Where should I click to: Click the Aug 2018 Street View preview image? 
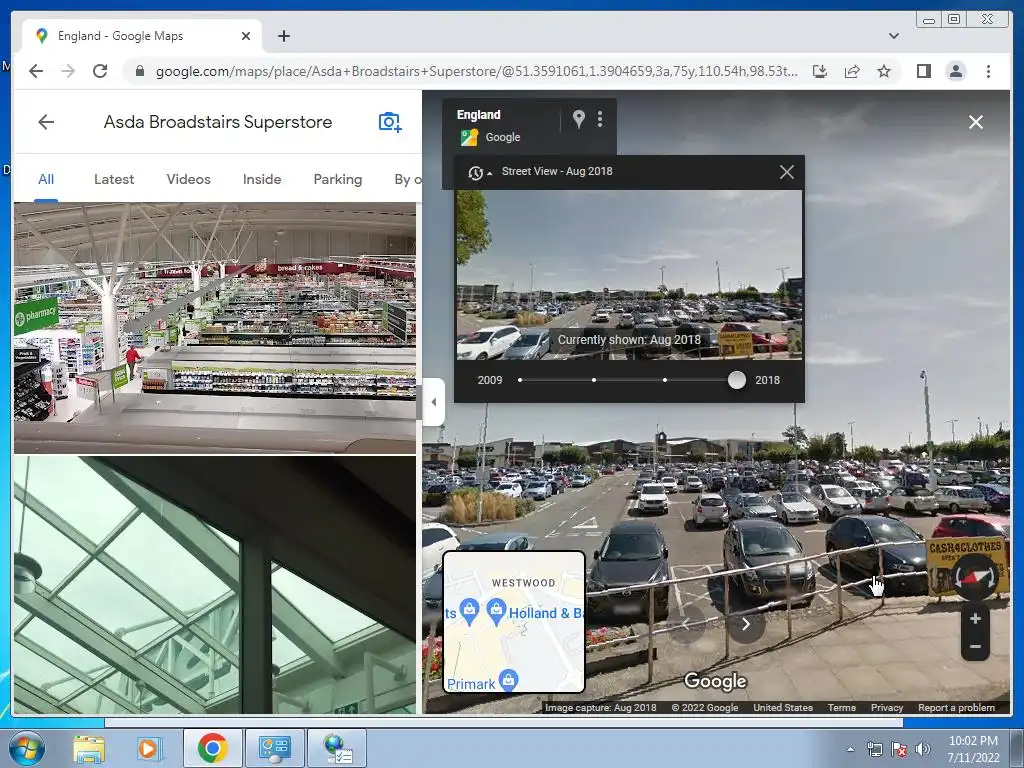coord(629,275)
